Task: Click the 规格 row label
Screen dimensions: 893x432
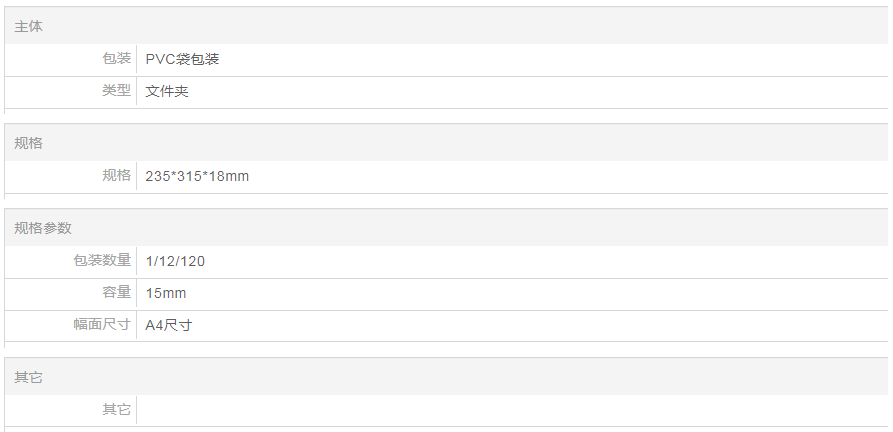Action: (x=116, y=176)
